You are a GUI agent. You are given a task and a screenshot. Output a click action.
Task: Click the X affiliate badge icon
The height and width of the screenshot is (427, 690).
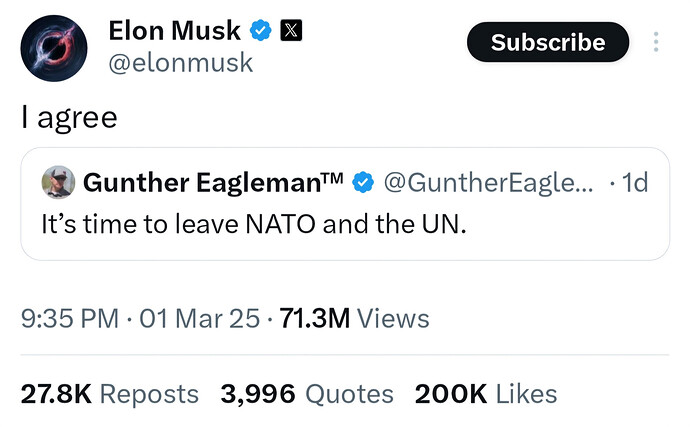(290, 32)
